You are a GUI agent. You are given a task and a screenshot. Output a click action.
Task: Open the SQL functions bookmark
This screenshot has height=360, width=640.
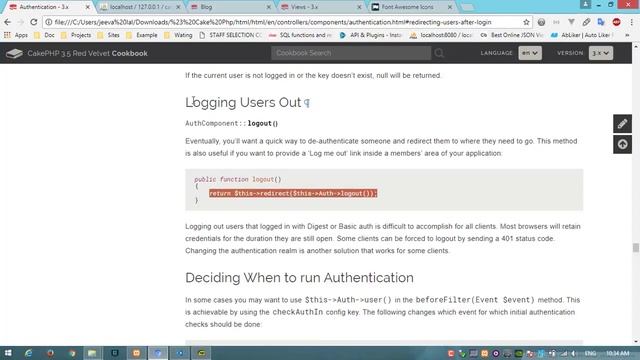pyautogui.click(x=300, y=36)
